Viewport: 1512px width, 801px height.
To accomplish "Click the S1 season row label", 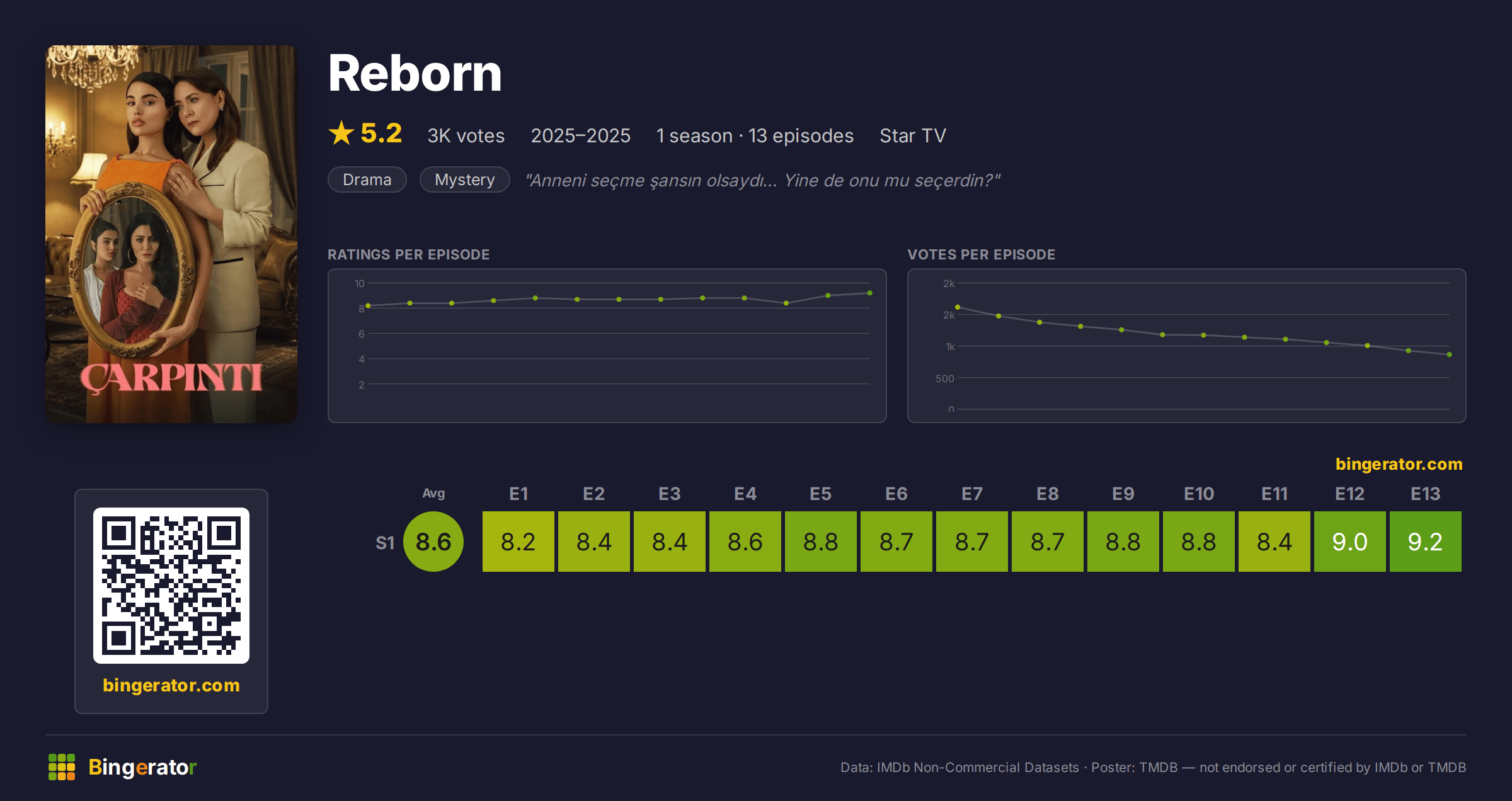I will [385, 543].
